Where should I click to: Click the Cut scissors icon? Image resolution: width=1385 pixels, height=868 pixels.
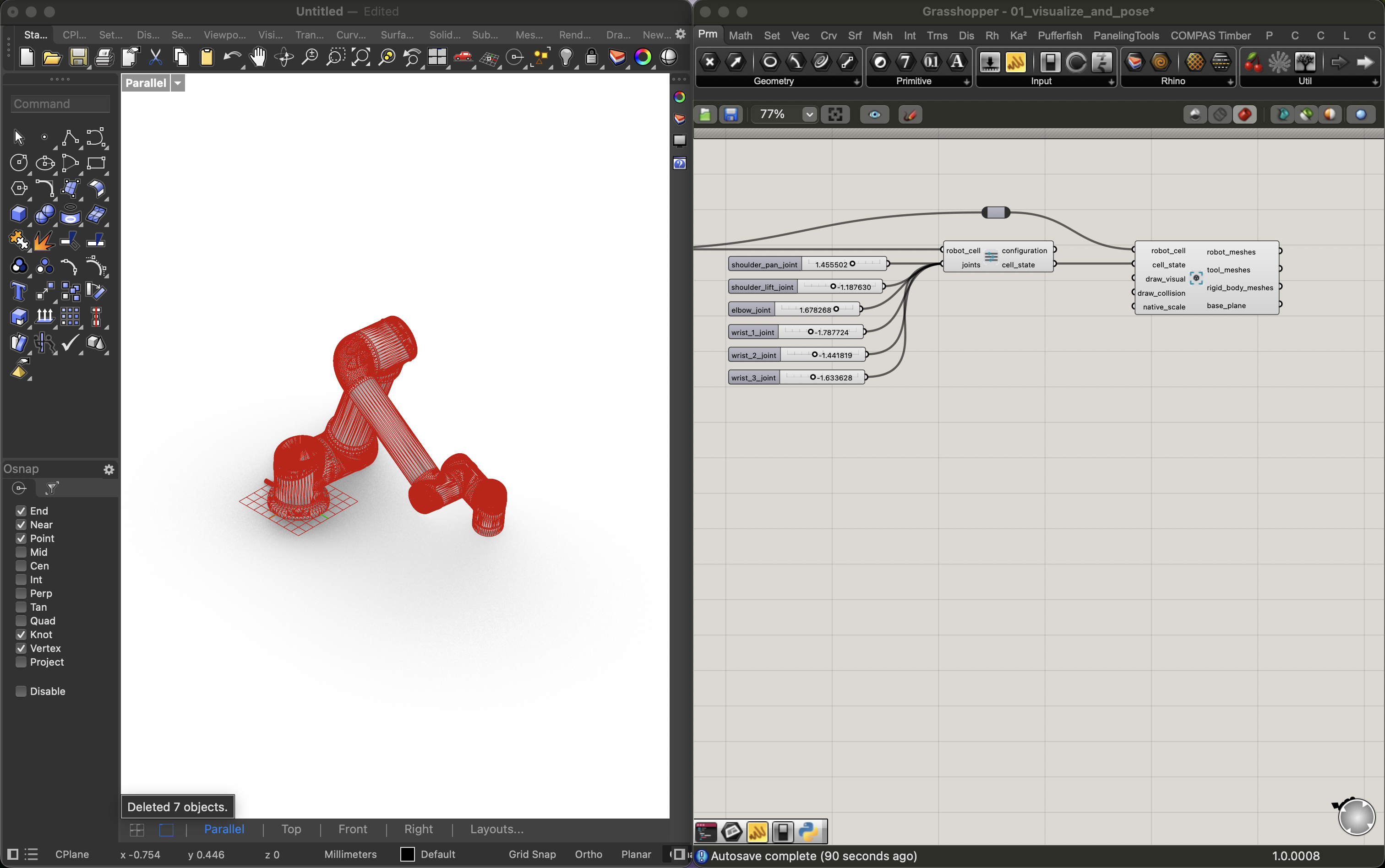[156, 57]
